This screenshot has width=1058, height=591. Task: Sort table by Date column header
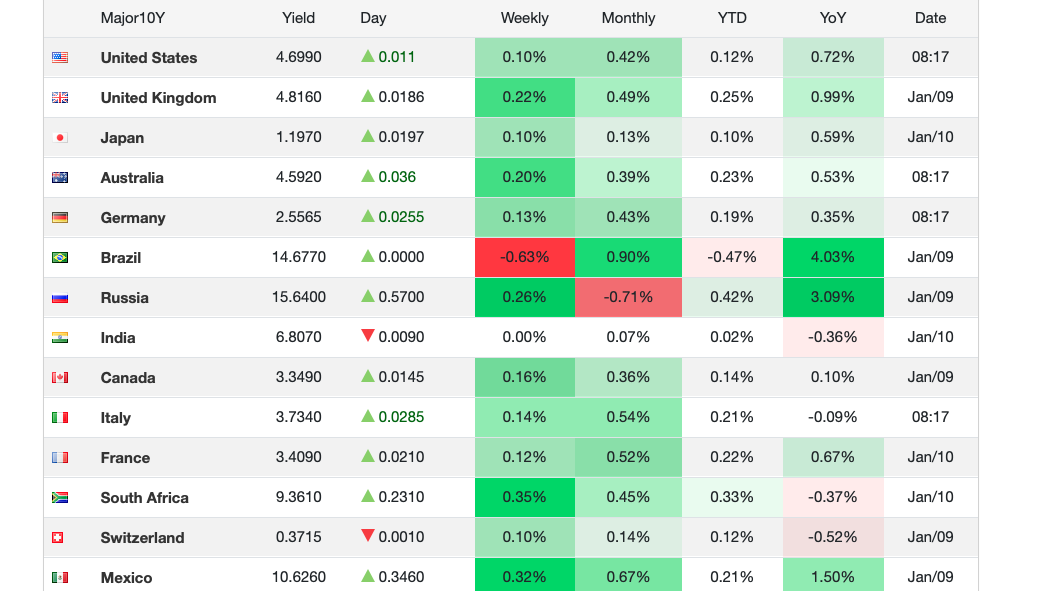[930, 18]
